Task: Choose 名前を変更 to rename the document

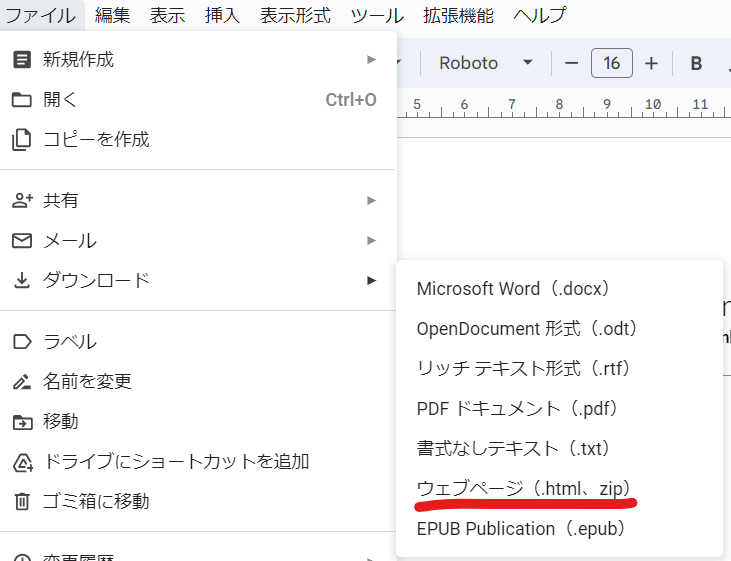Action: coord(198,382)
